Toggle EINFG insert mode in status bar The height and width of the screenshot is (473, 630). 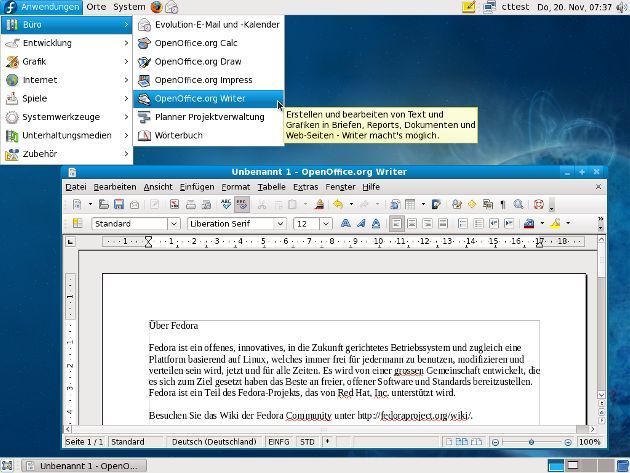(x=278, y=442)
